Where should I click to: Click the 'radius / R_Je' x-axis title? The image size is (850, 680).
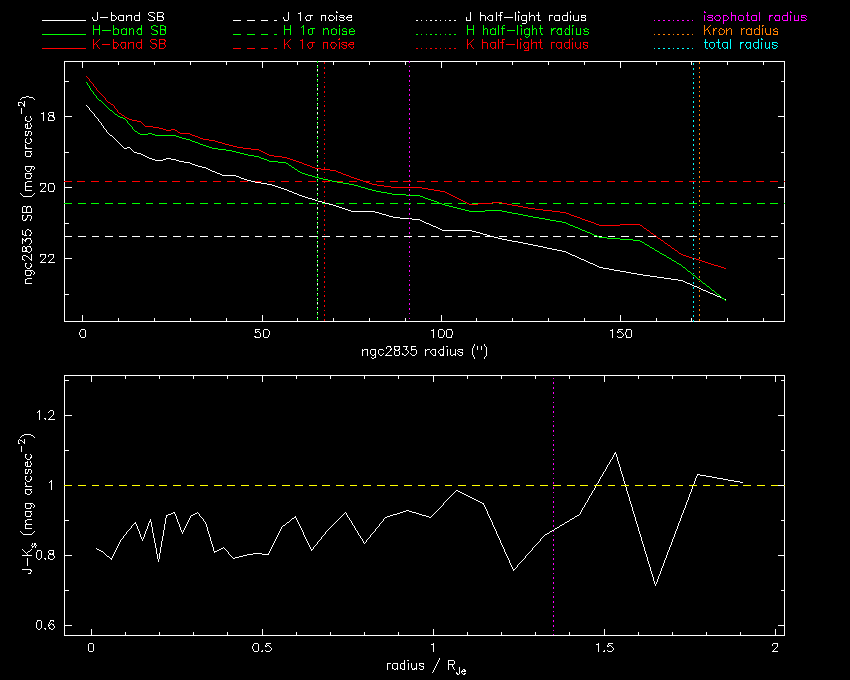point(424,668)
